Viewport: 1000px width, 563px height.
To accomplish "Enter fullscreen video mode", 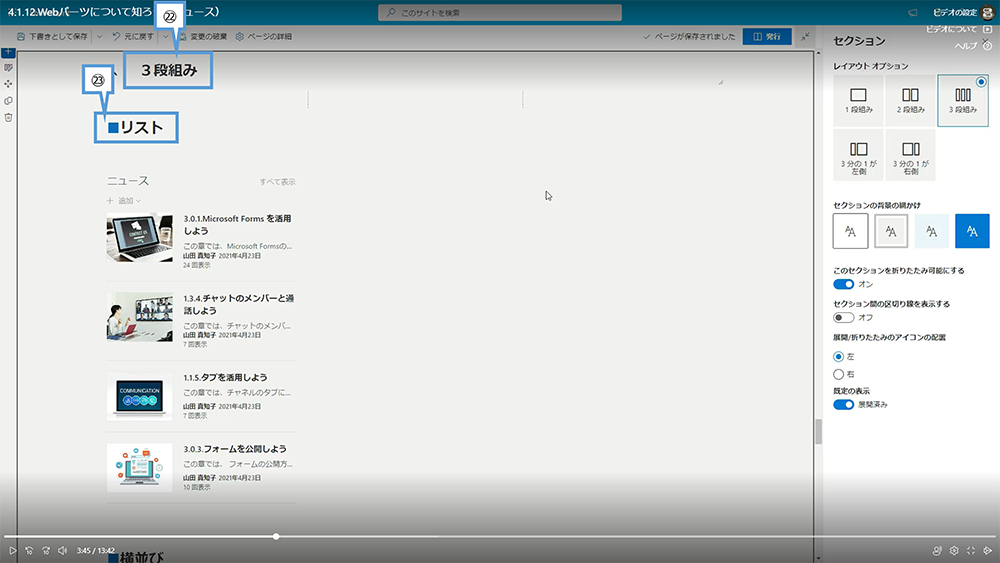I will [971, 550].
